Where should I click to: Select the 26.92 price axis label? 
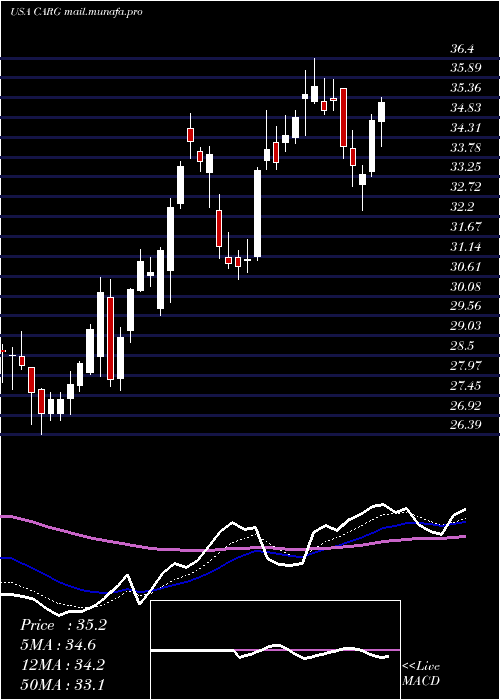click(465, 405)
